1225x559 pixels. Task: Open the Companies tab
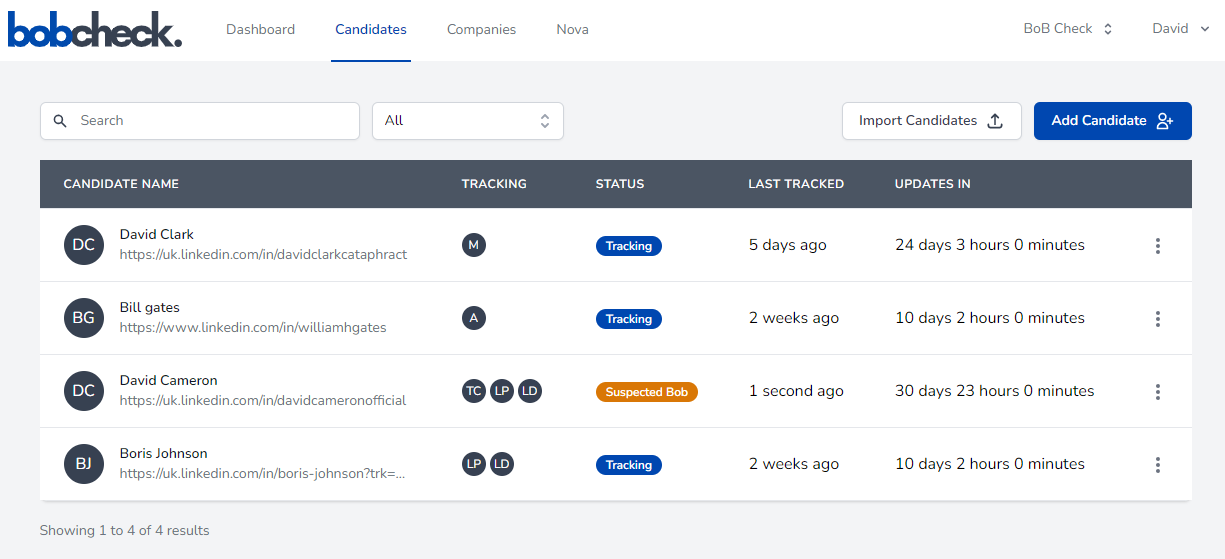tap(481, 30)
